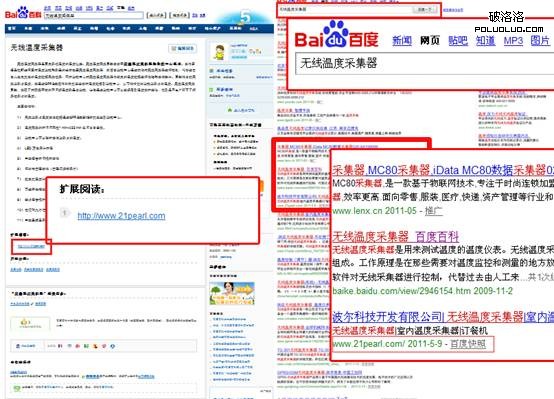This screenshot has width=554, height=399.
Task: Click the first share icon in the share bar
Action: 60,346
